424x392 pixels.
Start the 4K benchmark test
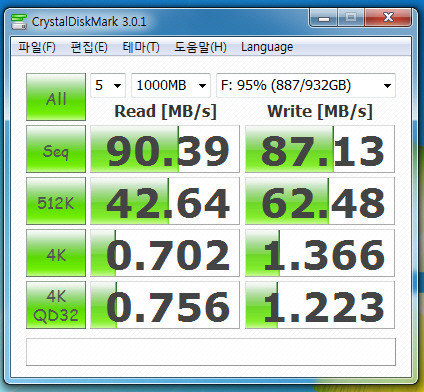point(56,253)
